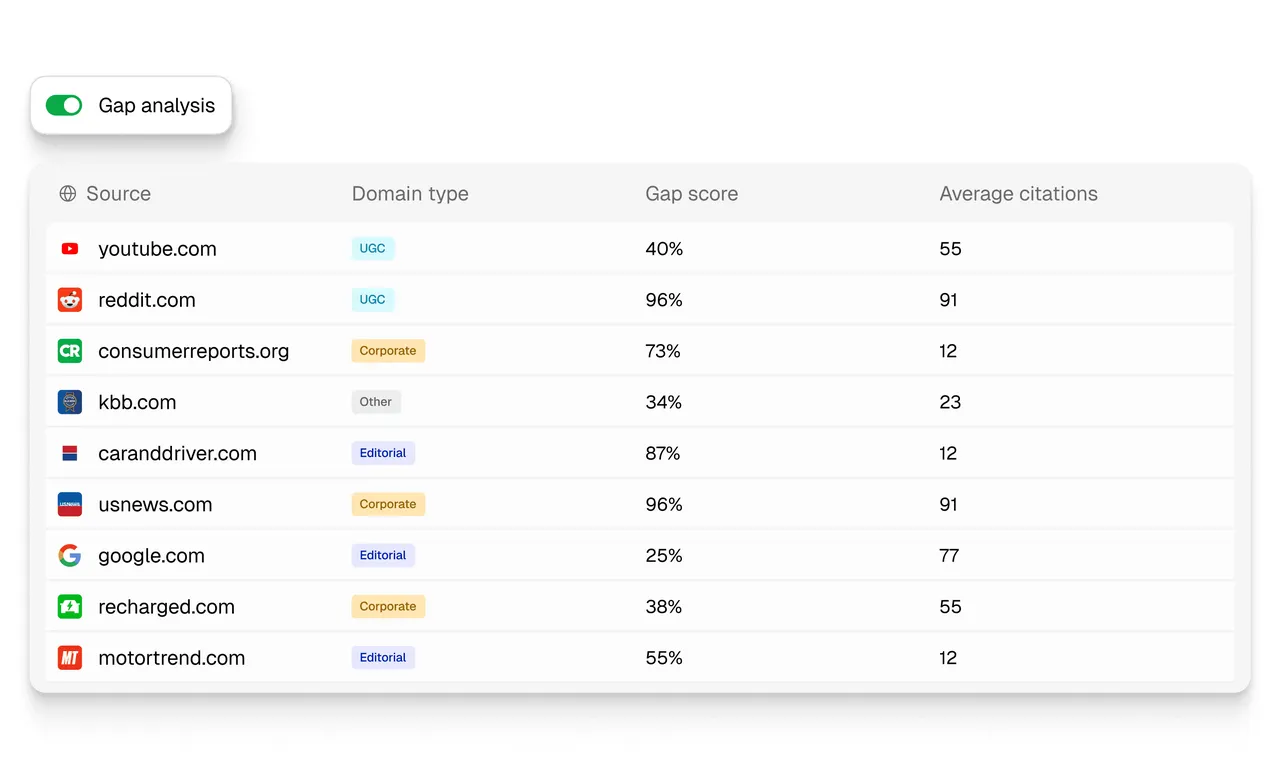
Task: Click the Reddit favicon icon
Action: point(70,300)
